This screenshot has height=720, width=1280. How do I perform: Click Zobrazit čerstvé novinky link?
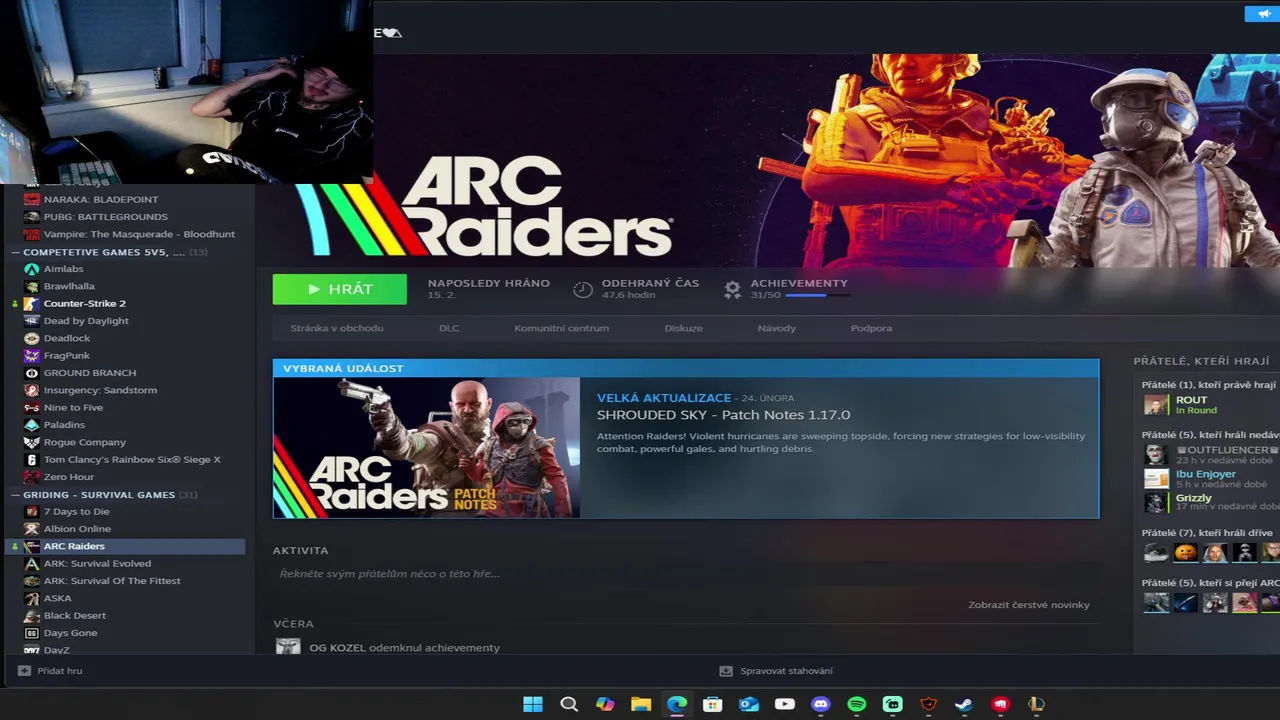click(1029, 605)
